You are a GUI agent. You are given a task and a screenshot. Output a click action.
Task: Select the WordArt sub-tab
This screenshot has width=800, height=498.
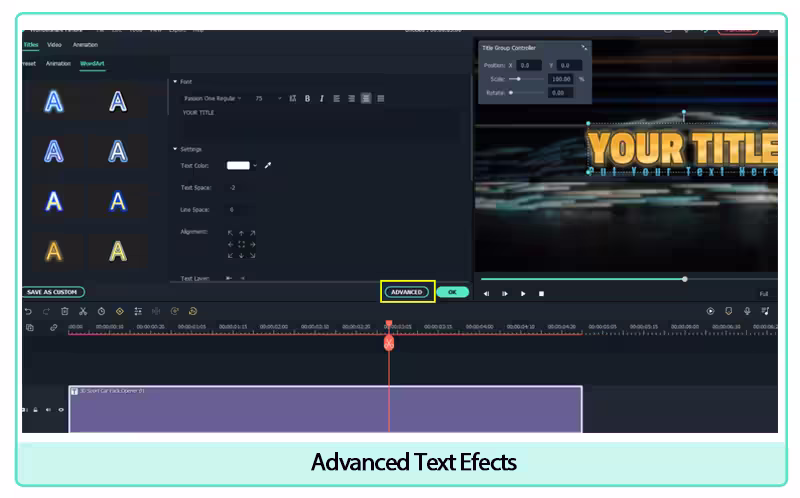coord(92,64)
